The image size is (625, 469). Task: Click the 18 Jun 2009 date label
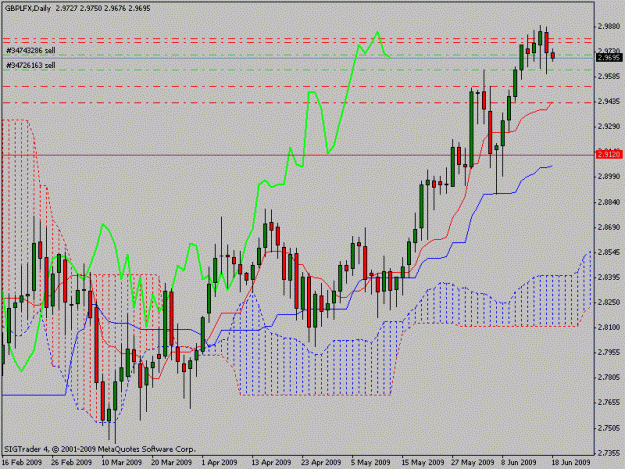coord(571,462)
